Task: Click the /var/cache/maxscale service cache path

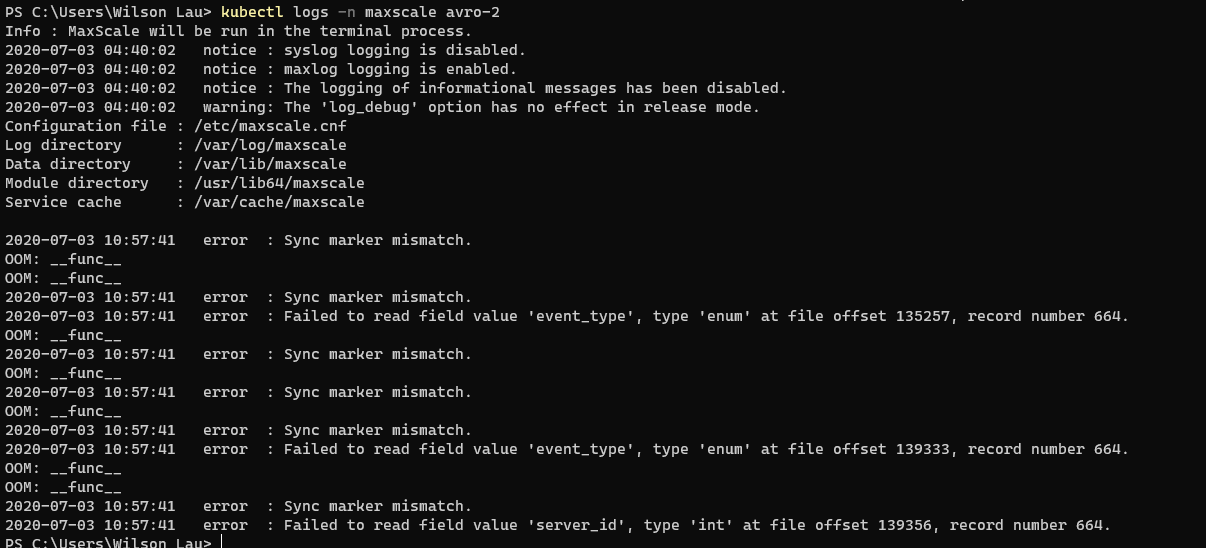Action: pos(270,202)
